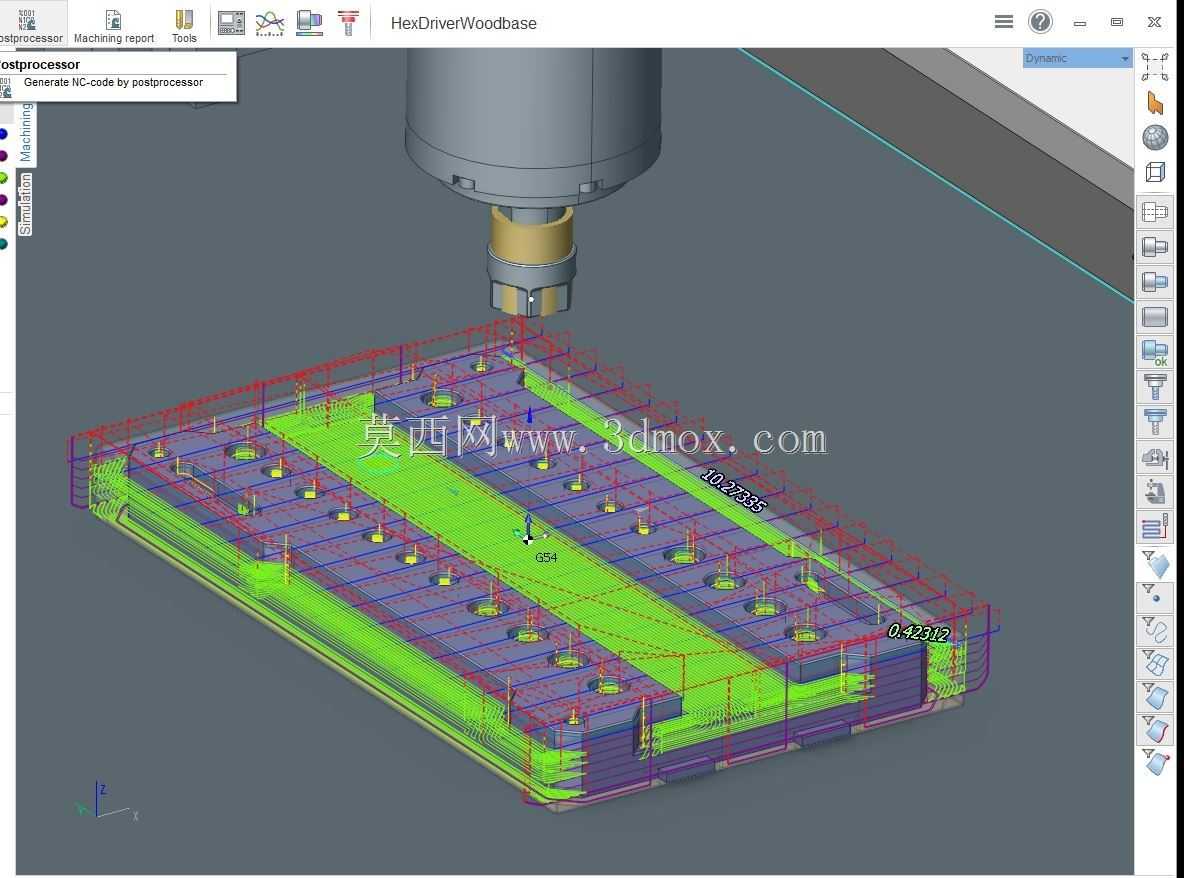Click the 10.27335 dimension label
This screenshot has width=1184, height=878.
click(x=733, y=490)
